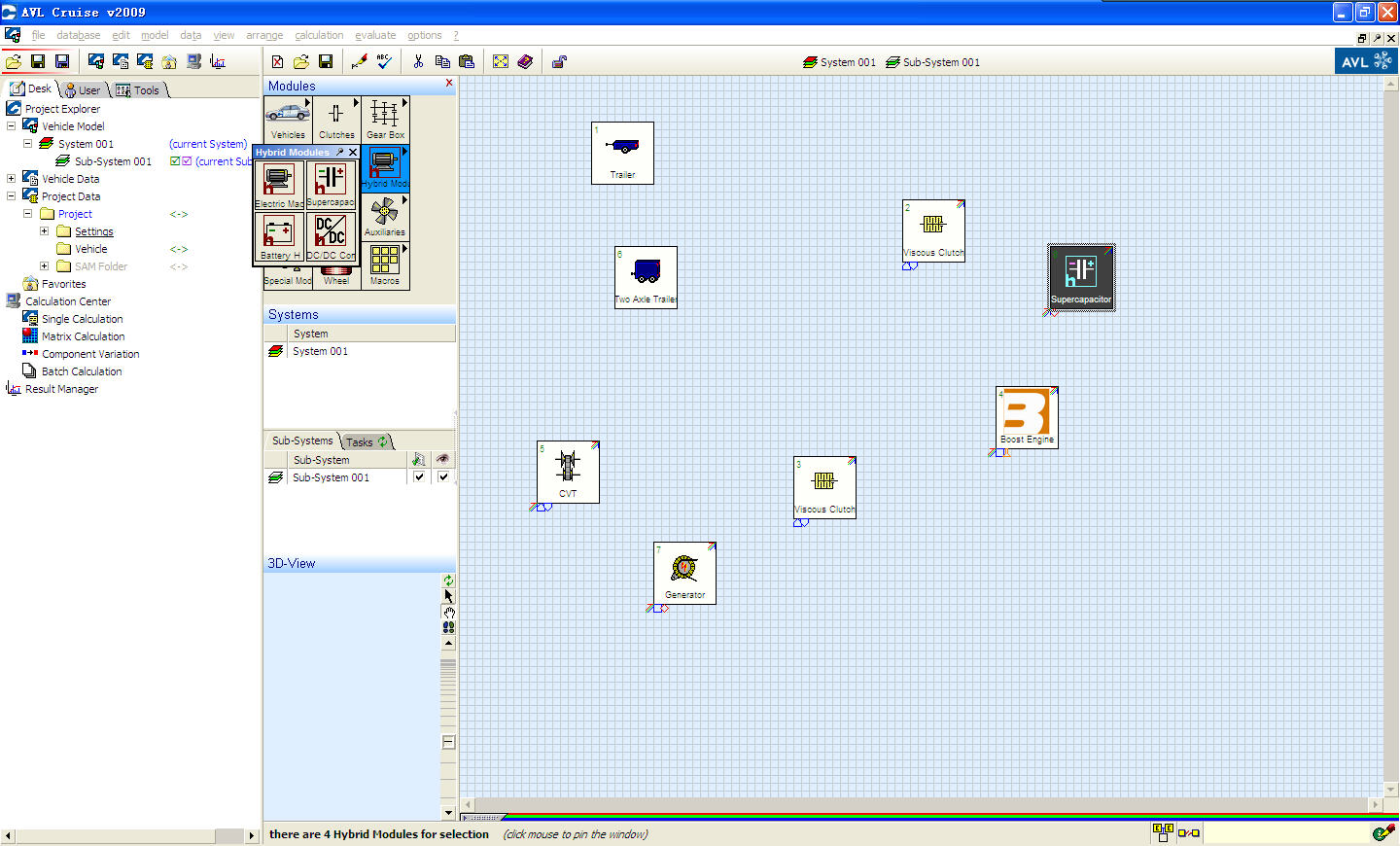Open Result Manager item
This screenshot has height=846, width=1400.
pyautogui.click(x=61, y=389)
